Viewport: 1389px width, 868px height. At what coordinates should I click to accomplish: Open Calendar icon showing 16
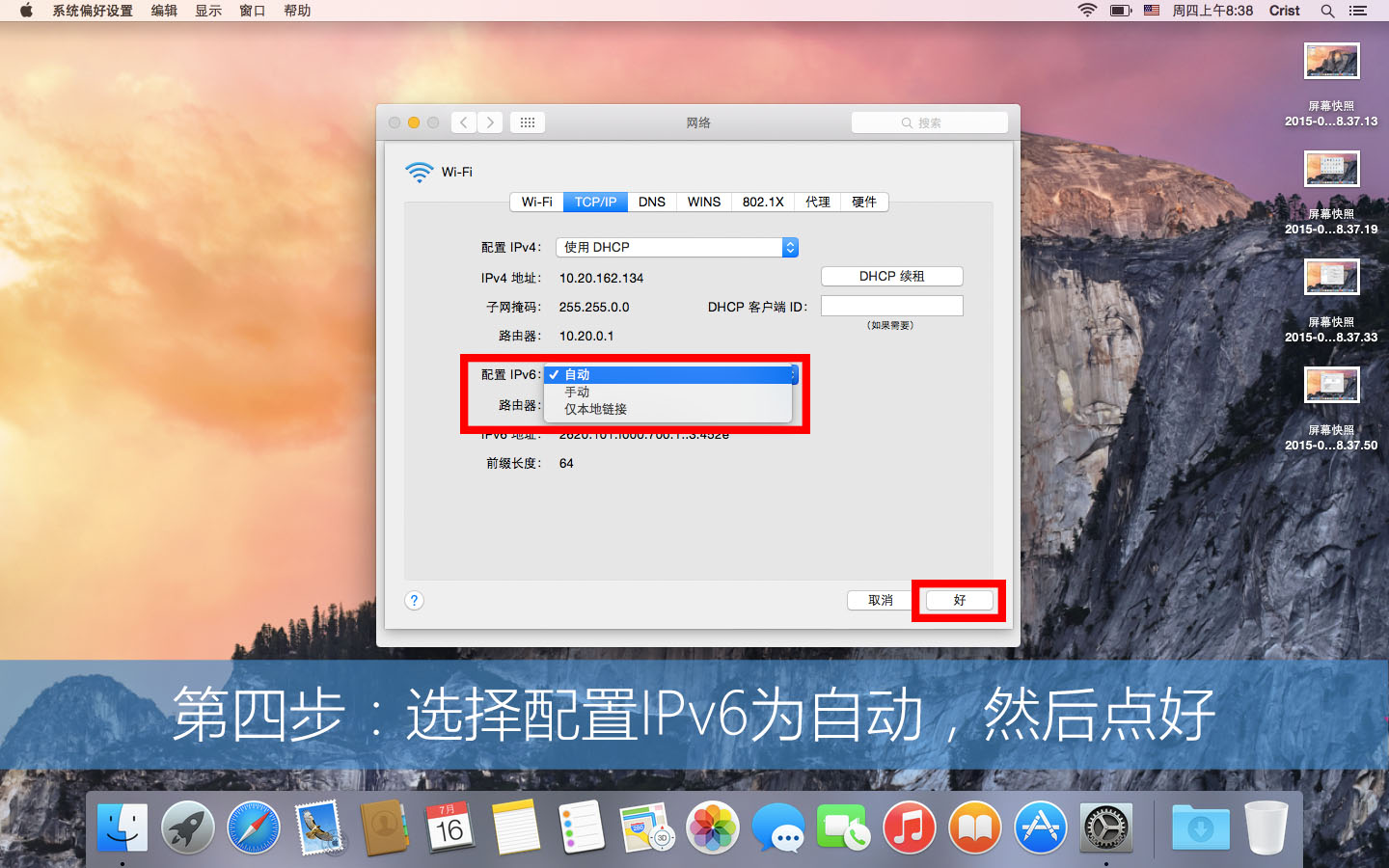pos(450,827)
